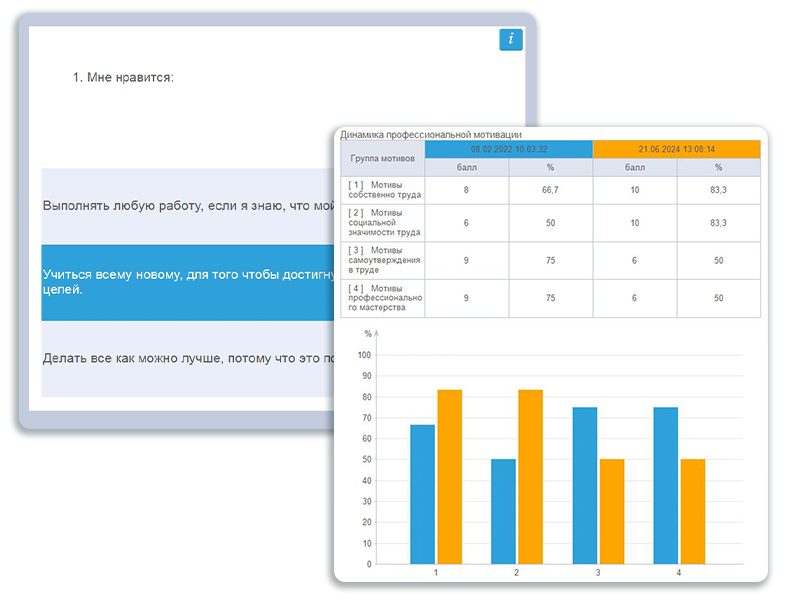
Task: Click the orange bar for group 3
Action: [x=611, y=511]
